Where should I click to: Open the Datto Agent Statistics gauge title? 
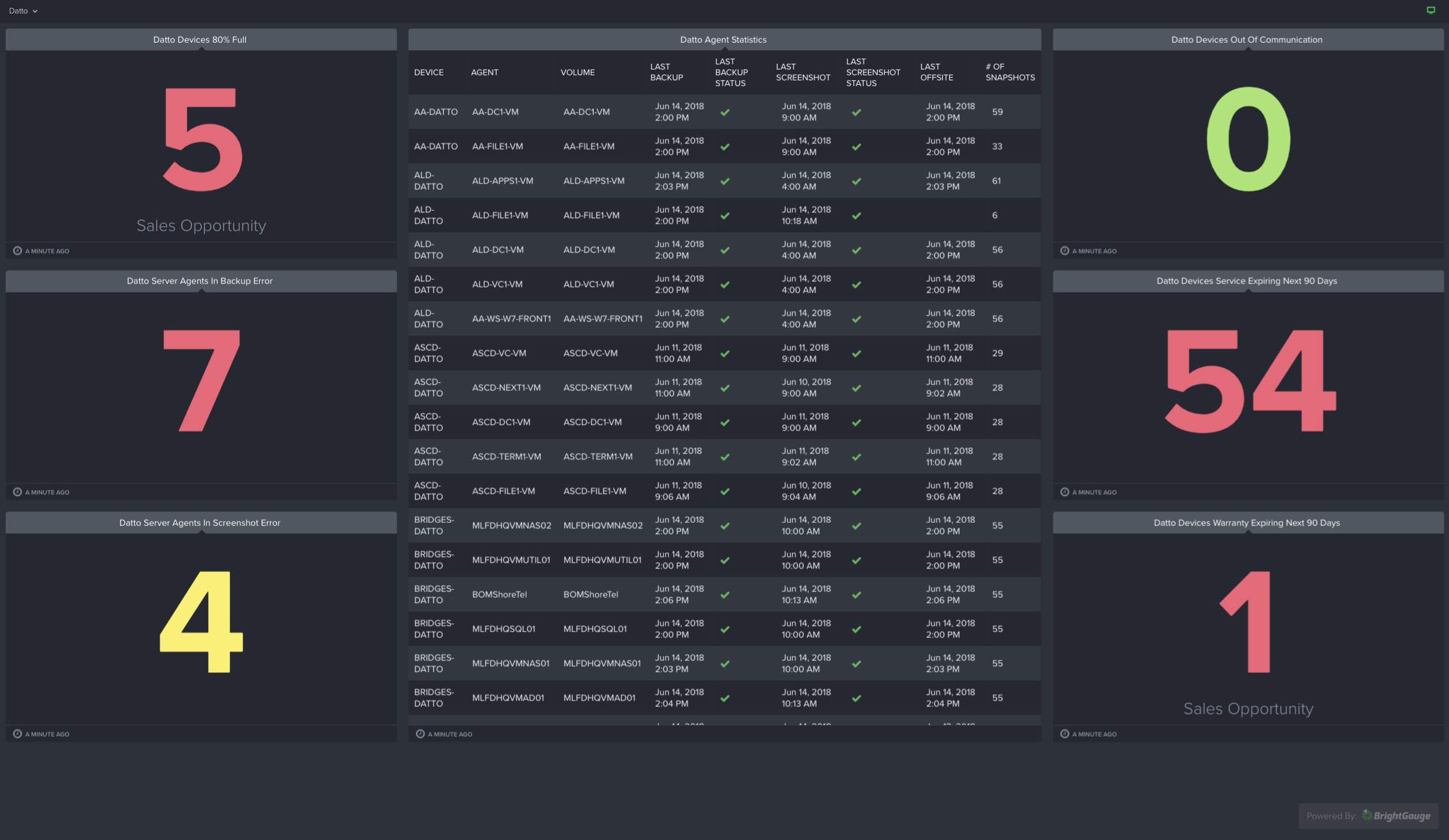pos(723,40)
